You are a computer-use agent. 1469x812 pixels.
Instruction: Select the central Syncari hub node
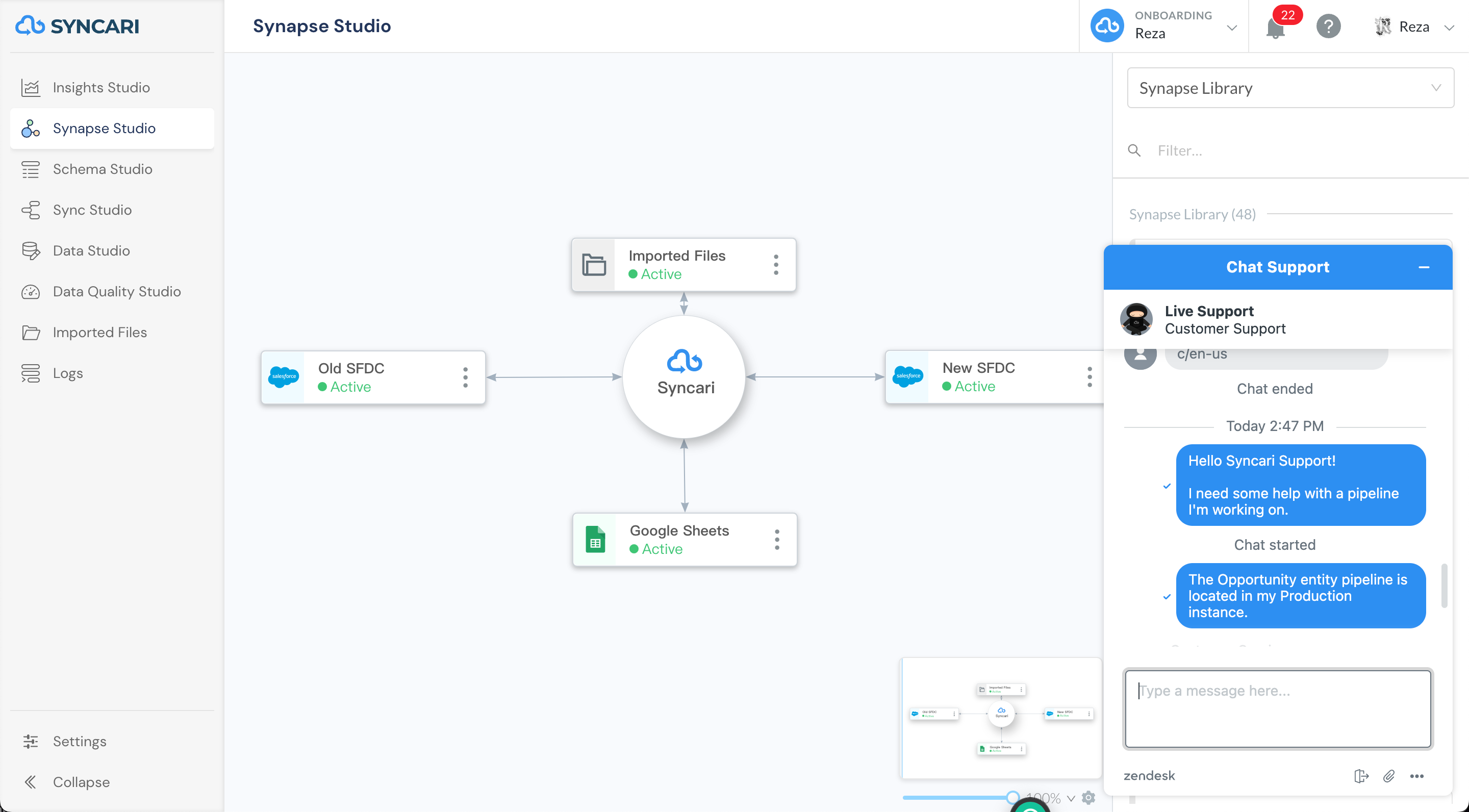click(685, 377)
